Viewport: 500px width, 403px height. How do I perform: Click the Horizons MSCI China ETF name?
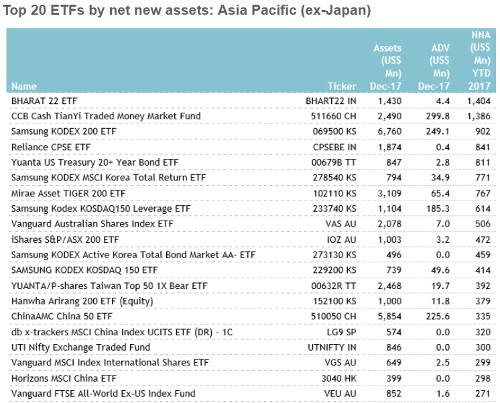(x=64, y=379)
